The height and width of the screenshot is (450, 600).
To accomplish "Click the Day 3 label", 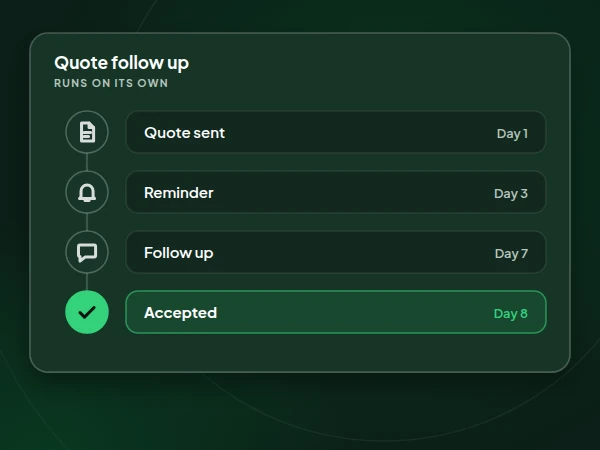I will [x=511, y=194].
